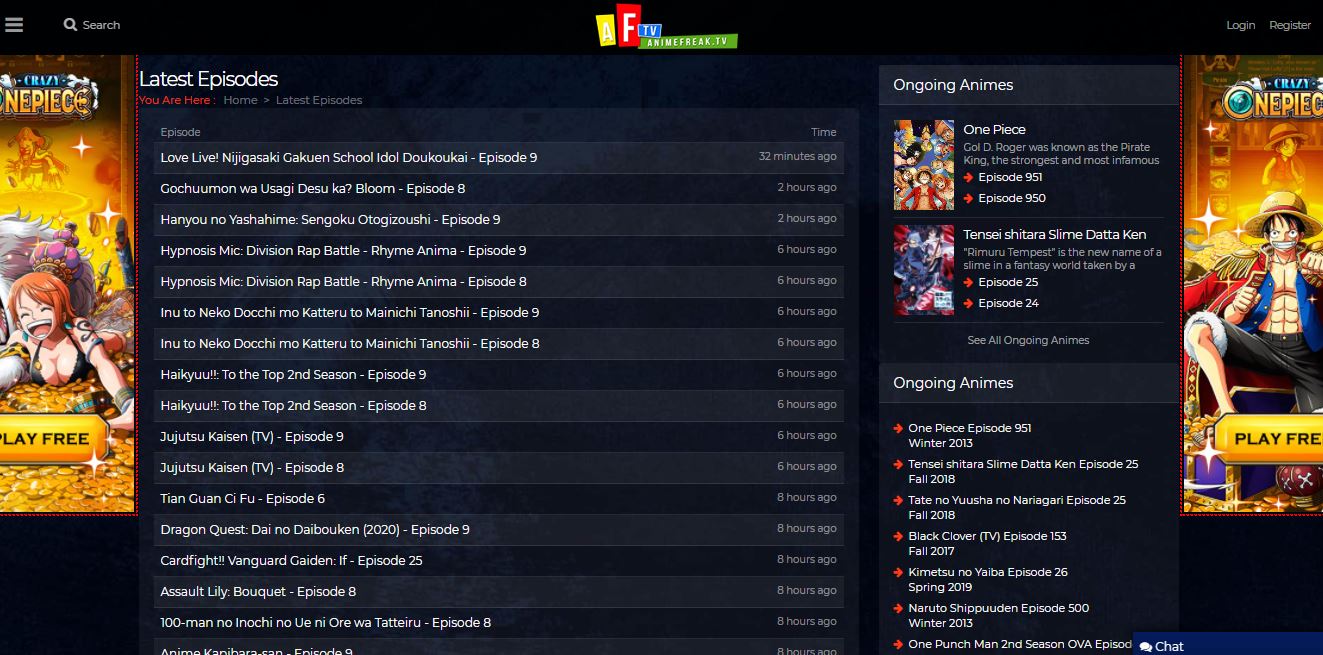Screen dimensions: 1323x655
Task: Click the arrow beside Tensei Episode 25
Action: pyautogui.click(x=968, y=282)
